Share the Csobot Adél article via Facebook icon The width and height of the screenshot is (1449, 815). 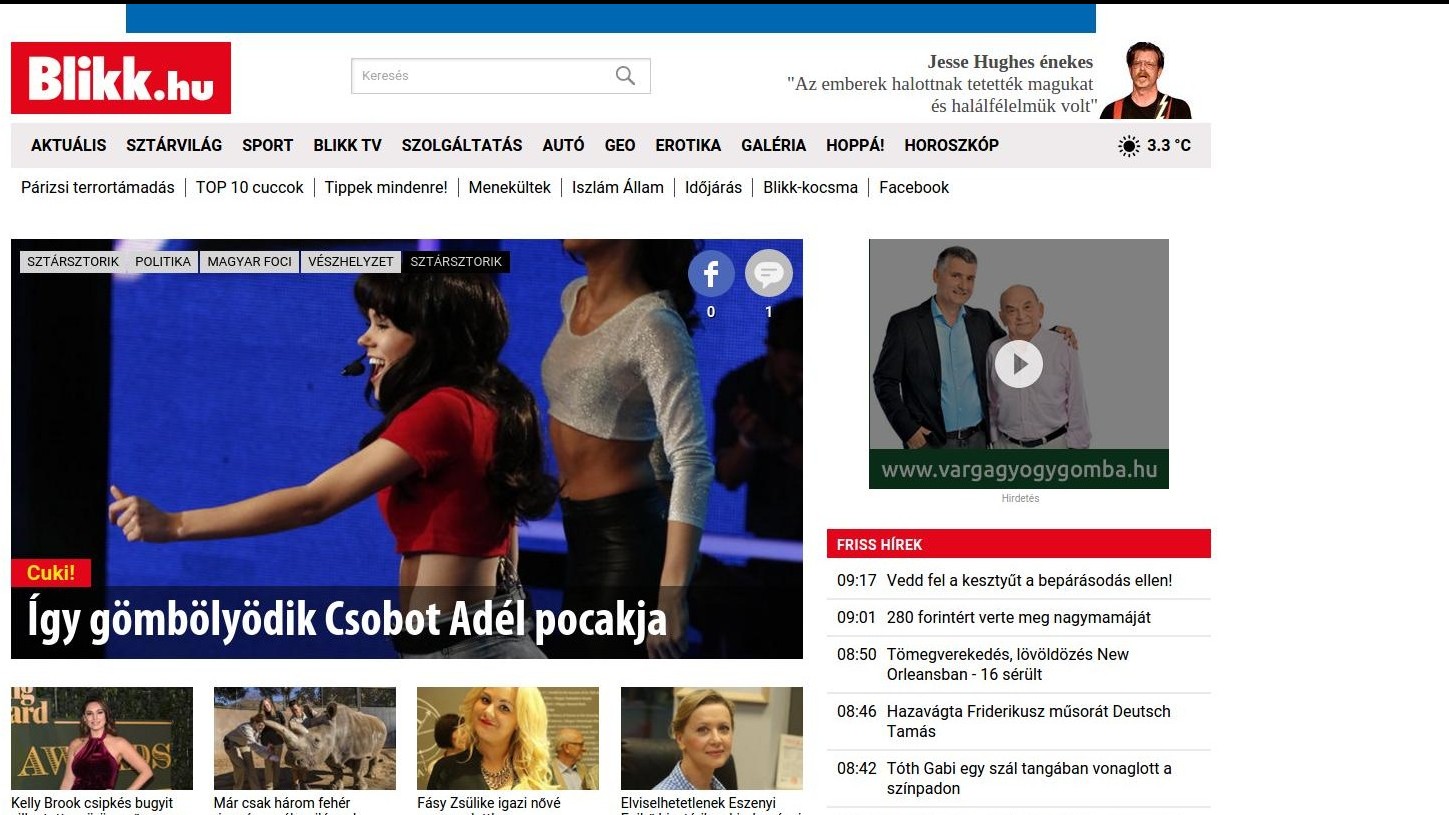click(711, 272)
